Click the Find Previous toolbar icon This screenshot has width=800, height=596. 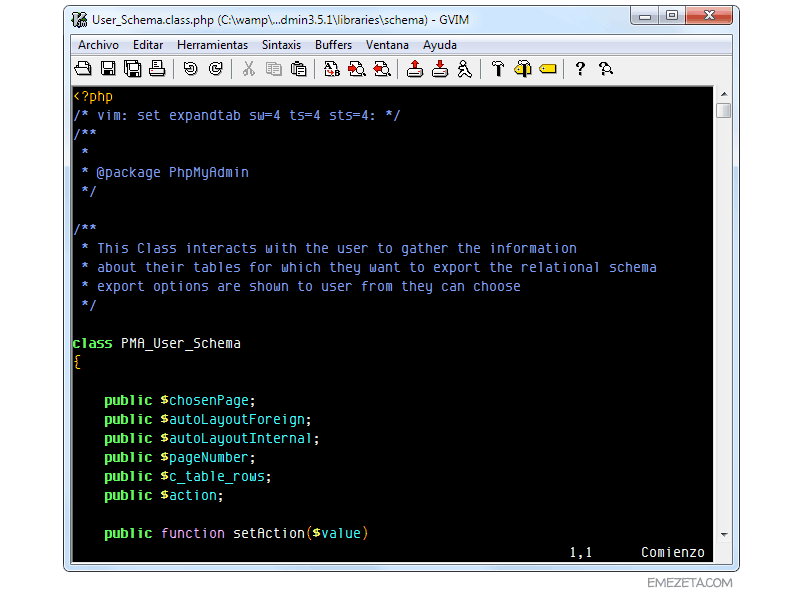point(382,68)
